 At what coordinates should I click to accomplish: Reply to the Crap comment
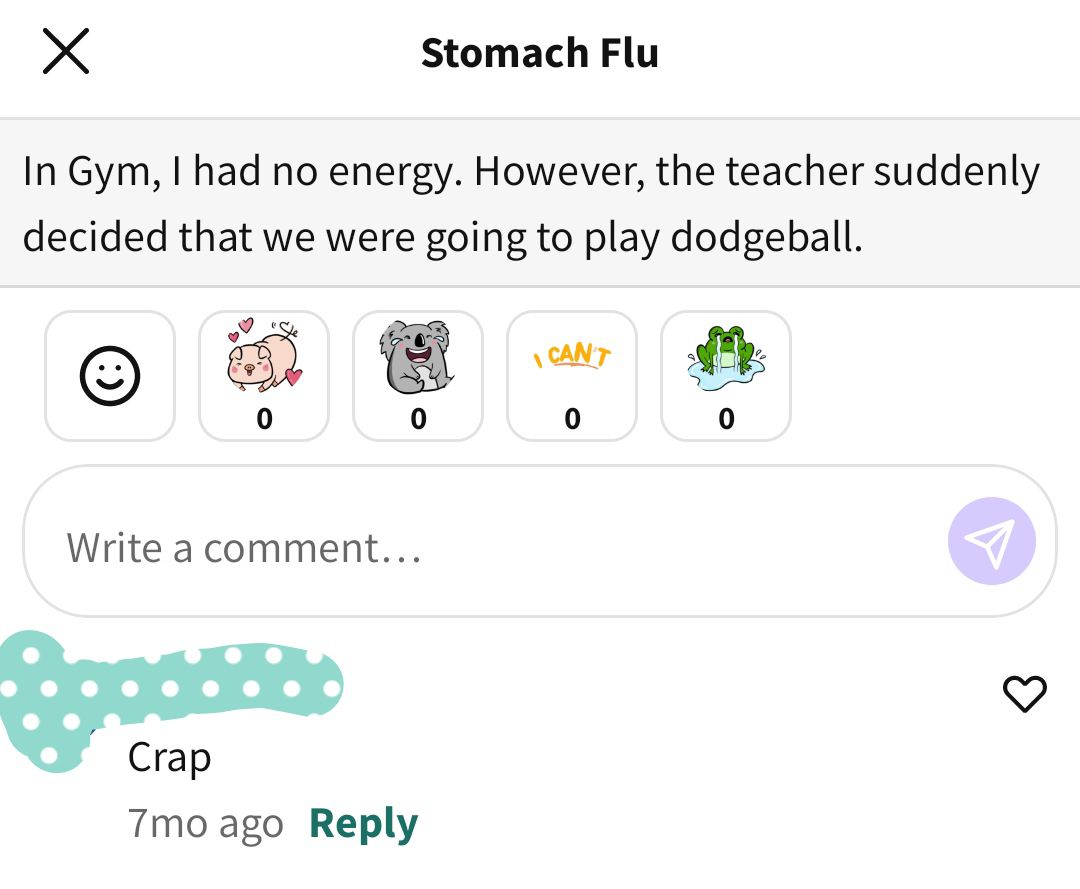coord(364,823)
